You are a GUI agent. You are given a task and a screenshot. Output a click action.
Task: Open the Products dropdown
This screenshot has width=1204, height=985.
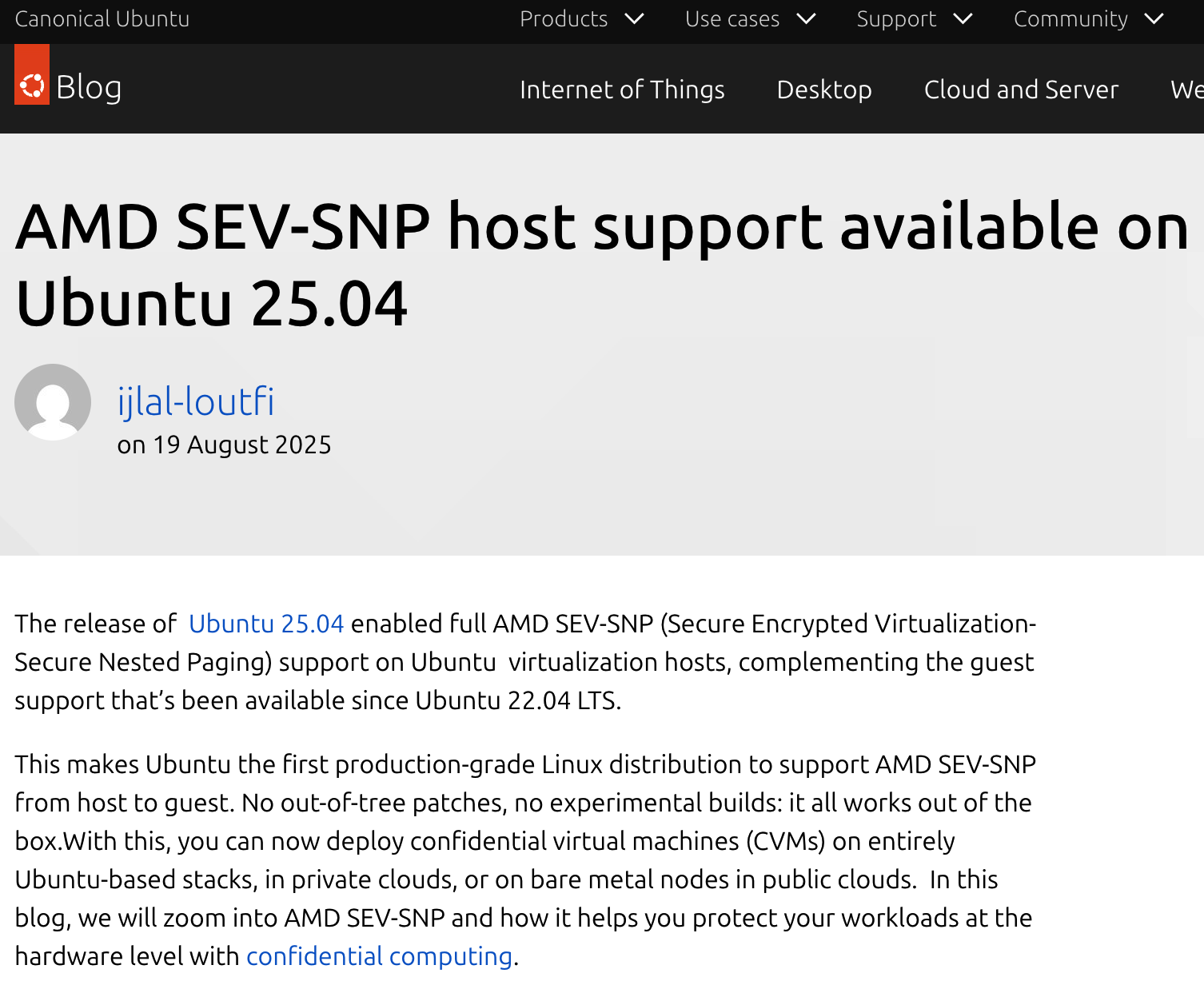pyautogui.click(x=564, y=18)
